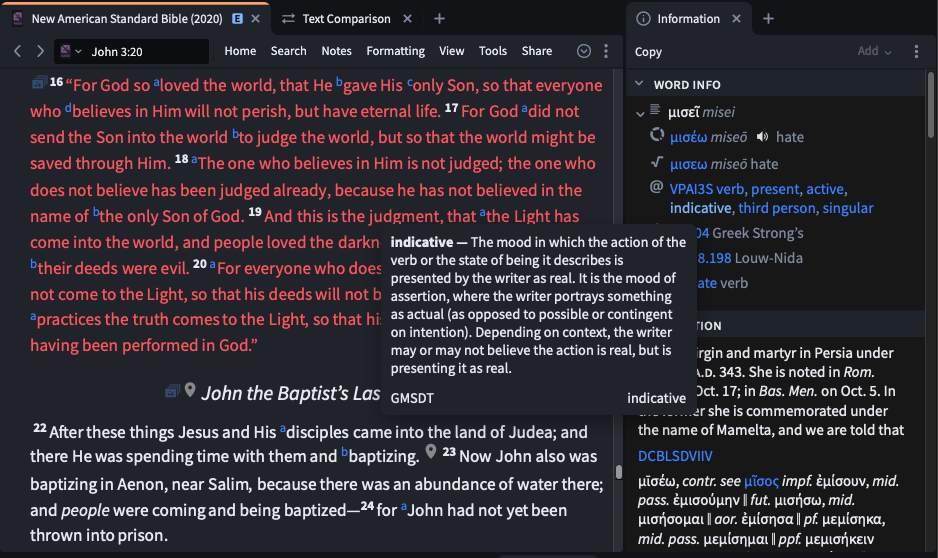Select the Information tab
The height and width of the screenshot is (558, 938).
coord(689,19)
